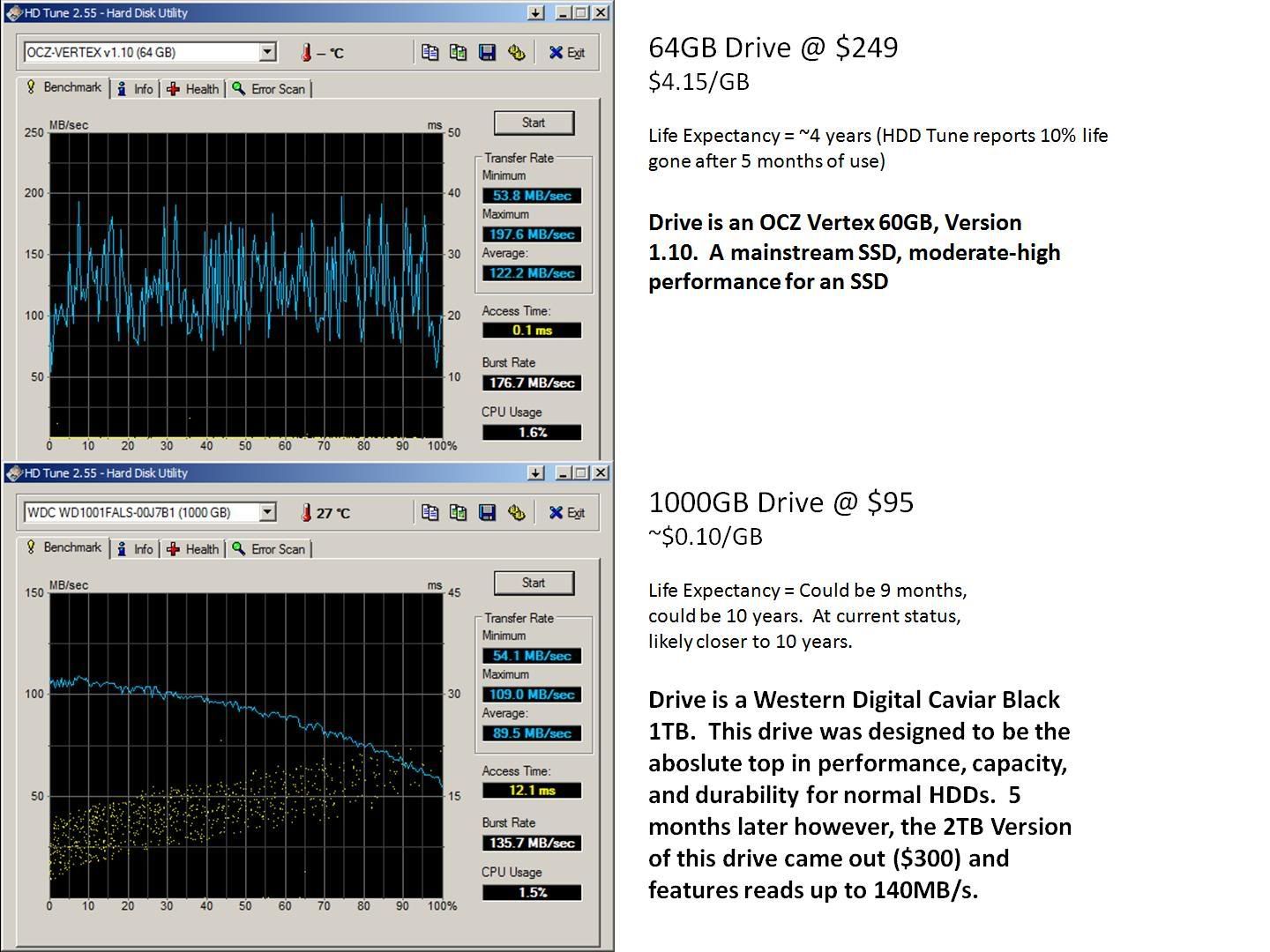This screenshot has width=1270, height=952.
Task: Open options icon in OCZ-VERTEX window
Action: (x=516, y=53)
